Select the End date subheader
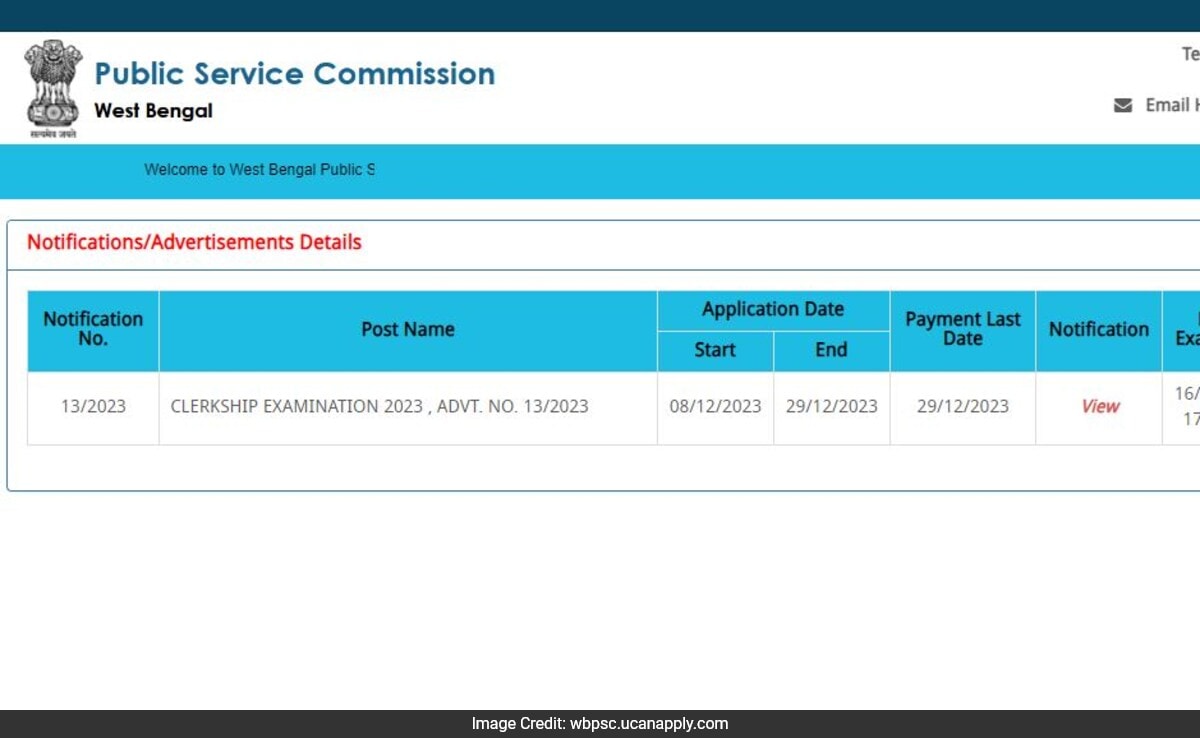The image size is (1200, 738). [x=831, y=351]
